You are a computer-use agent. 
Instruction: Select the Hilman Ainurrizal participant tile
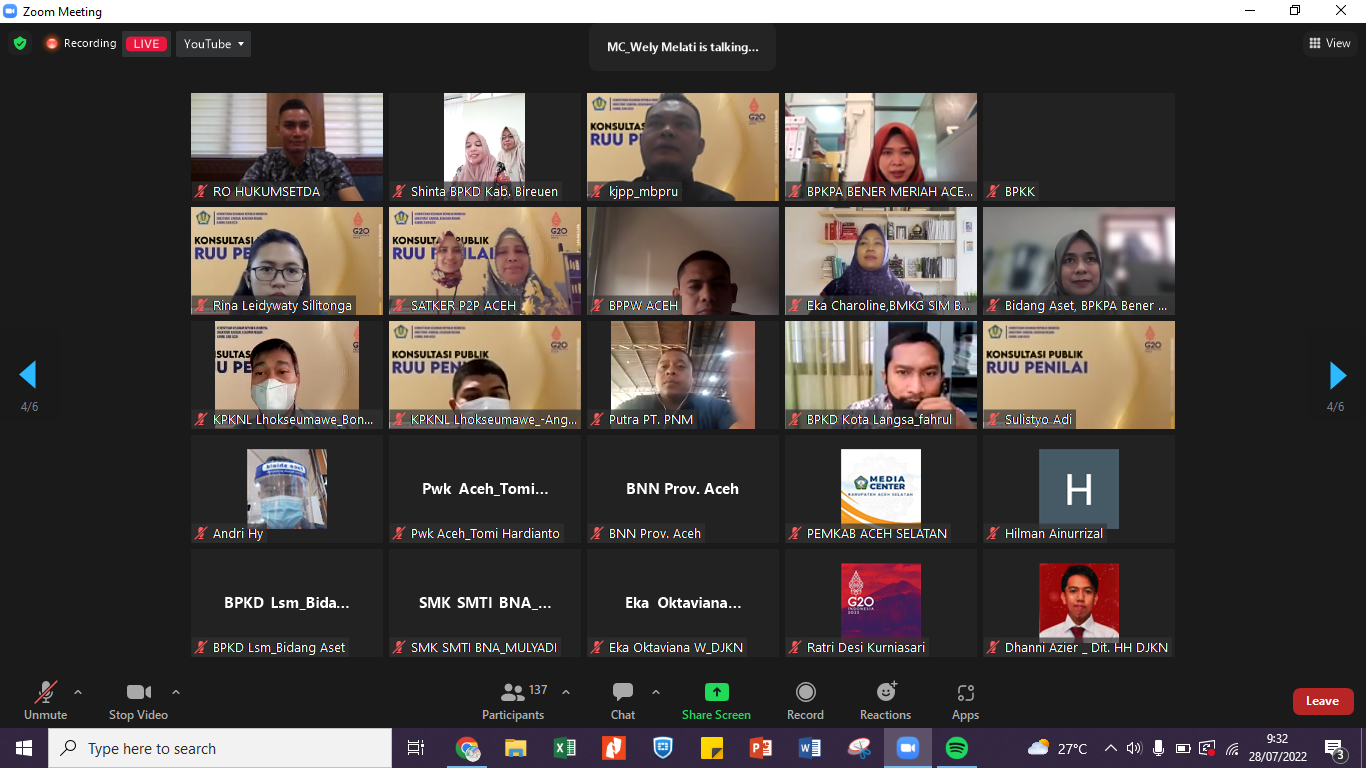(1078, 489)
